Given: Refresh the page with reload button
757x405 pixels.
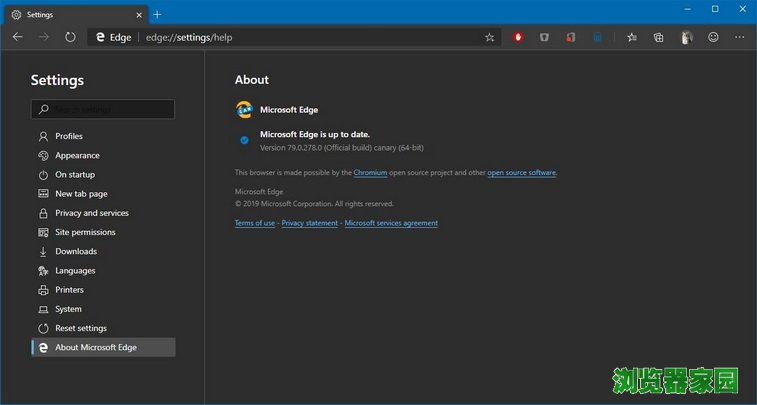Looking at the screenshot, I should [70, 37].
